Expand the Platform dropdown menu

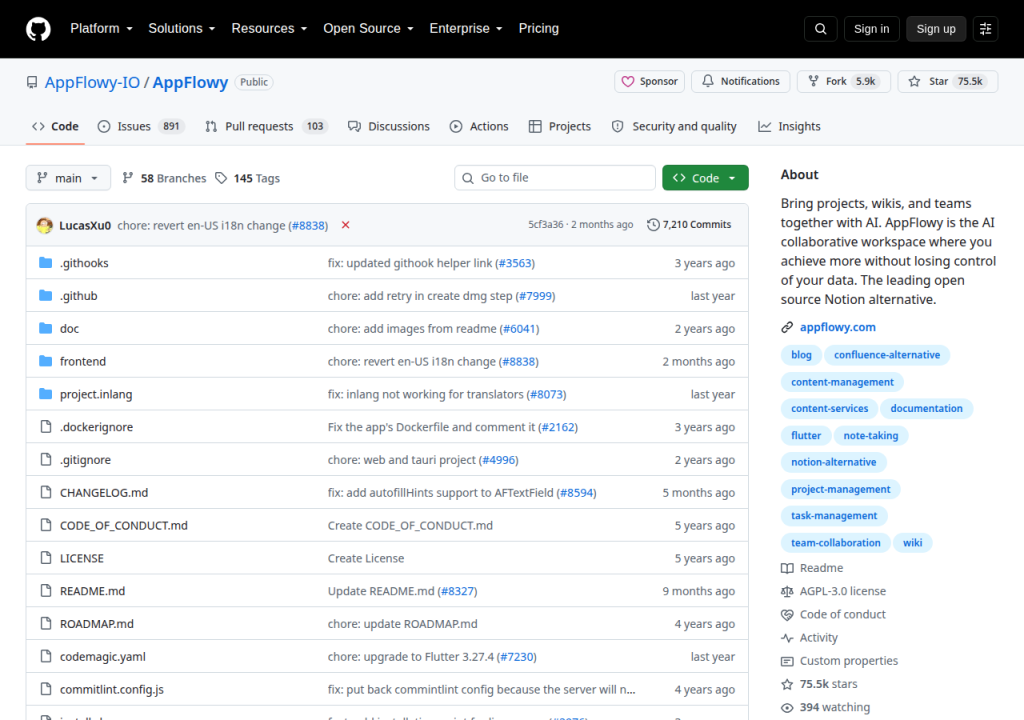click(101, 29)
